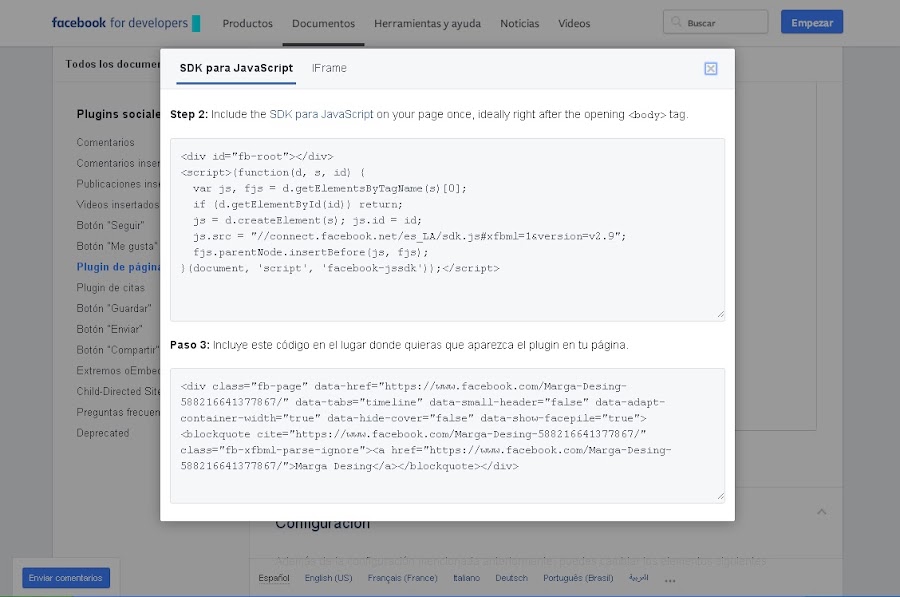Viewport: 900px width, 597px height.
Task: Open Plugin de citas in the sidebar
Action: pyautogui.click(x=111, y=288)
